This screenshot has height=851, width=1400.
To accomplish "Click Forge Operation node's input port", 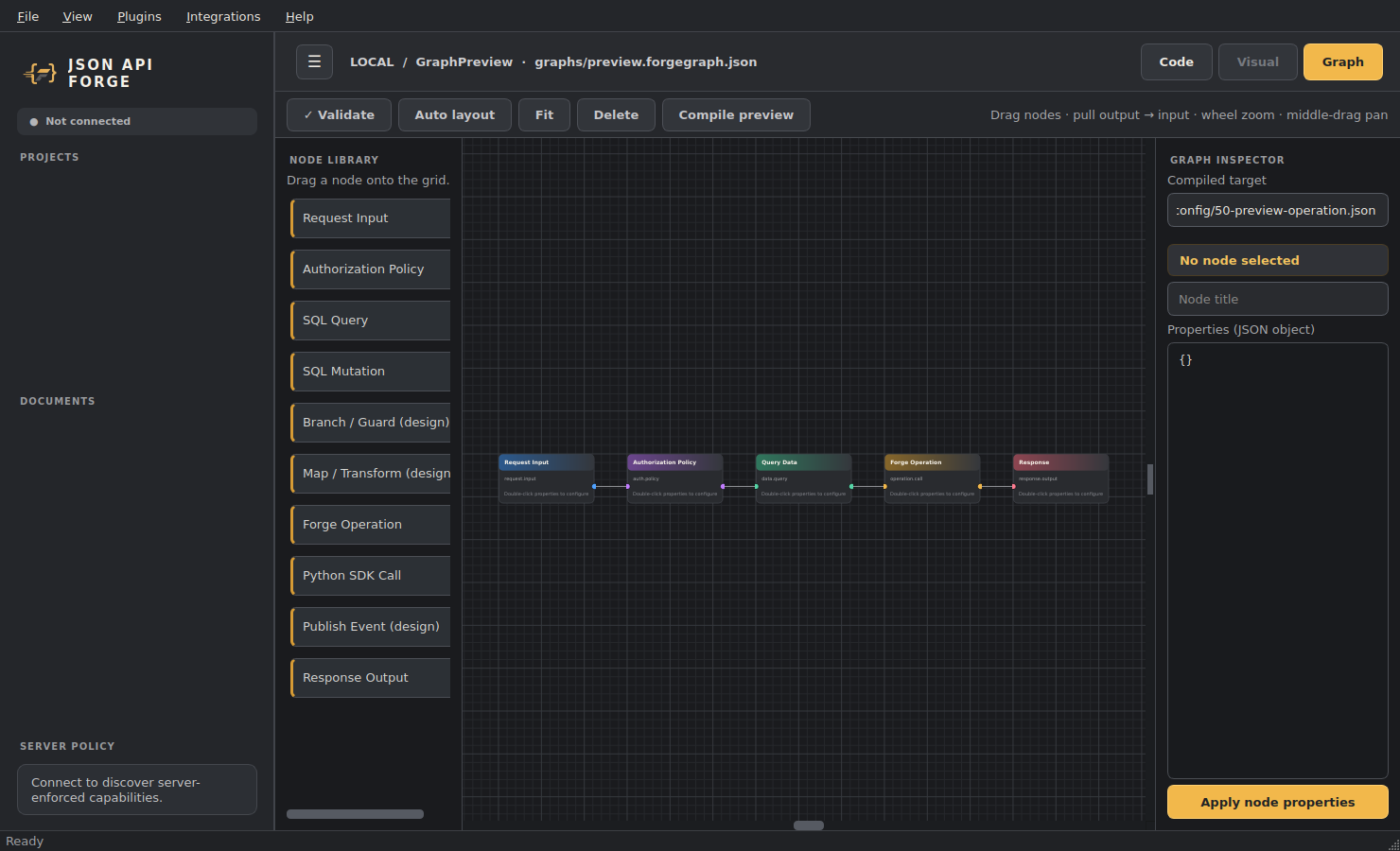I will [x=884, y=486].
